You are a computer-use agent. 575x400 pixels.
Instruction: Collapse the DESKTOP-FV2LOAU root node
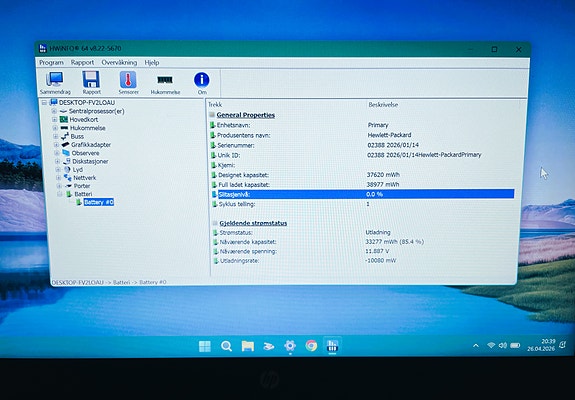click(x=44, y=102)
